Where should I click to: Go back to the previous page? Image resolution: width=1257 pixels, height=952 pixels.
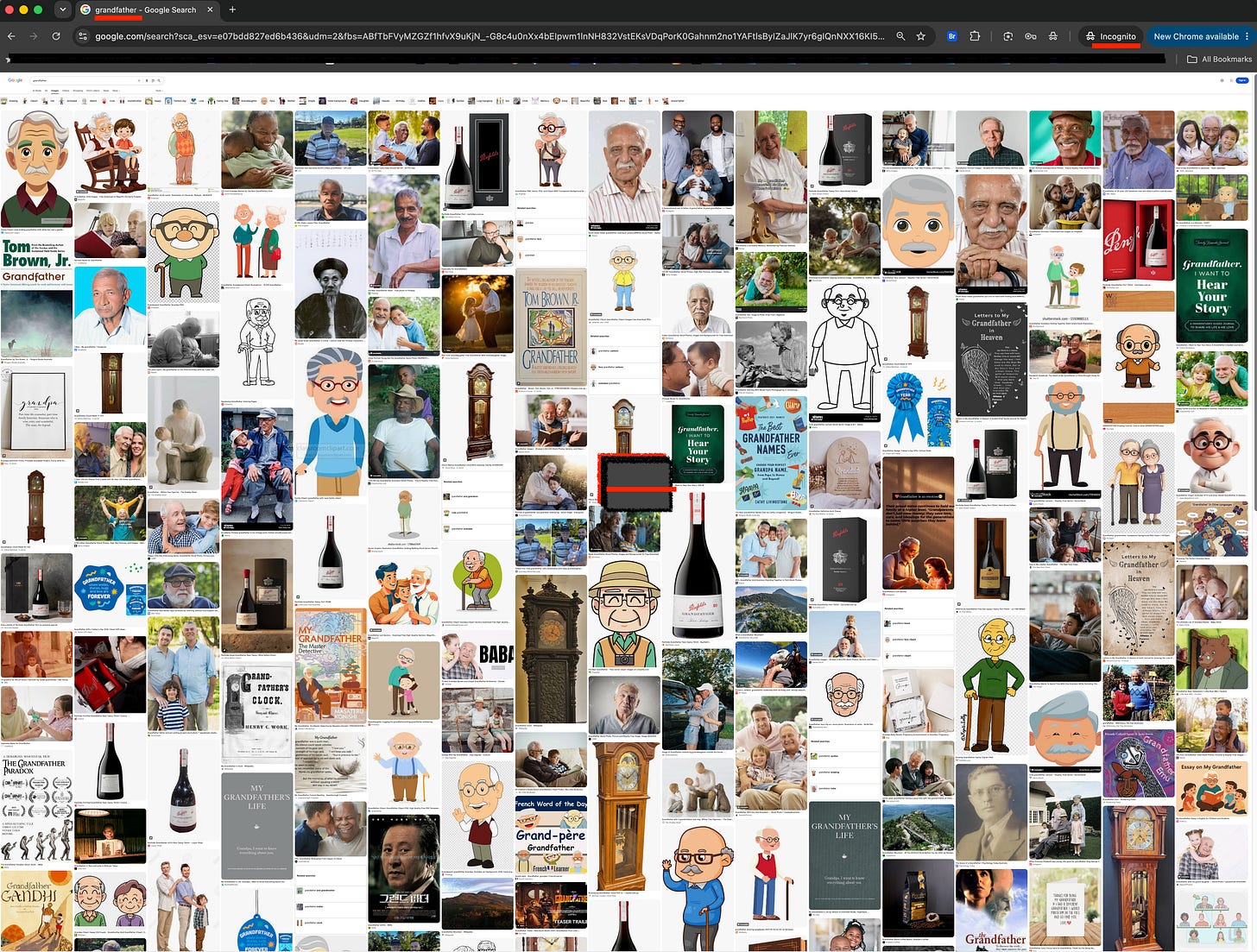click(11, 36)
